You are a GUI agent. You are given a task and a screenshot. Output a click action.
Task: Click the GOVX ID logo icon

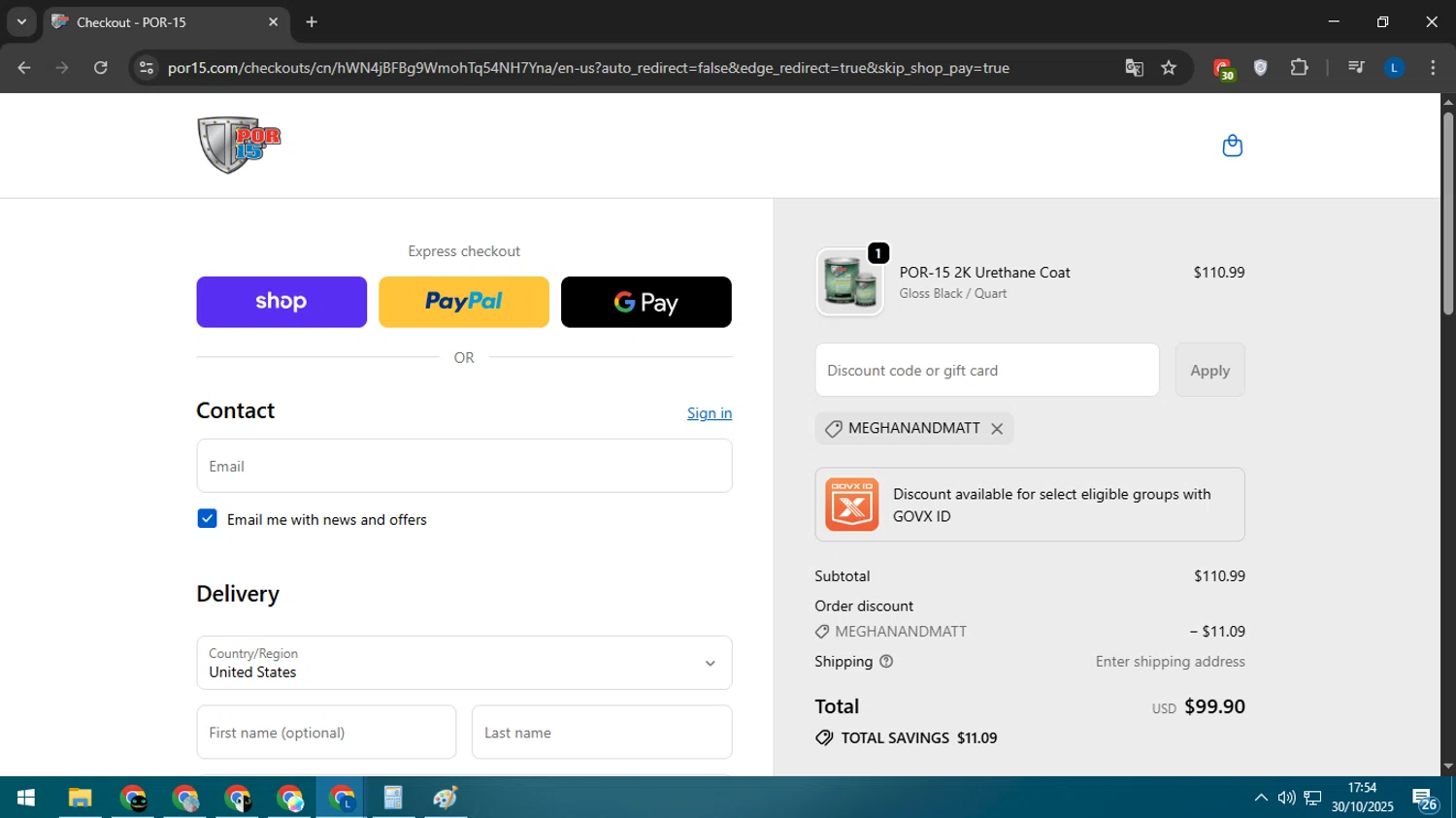click(x=851, y=505)
